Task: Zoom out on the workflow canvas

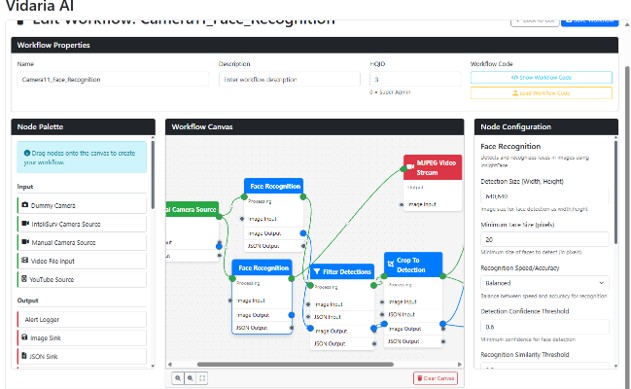Action: coord(190,378)
